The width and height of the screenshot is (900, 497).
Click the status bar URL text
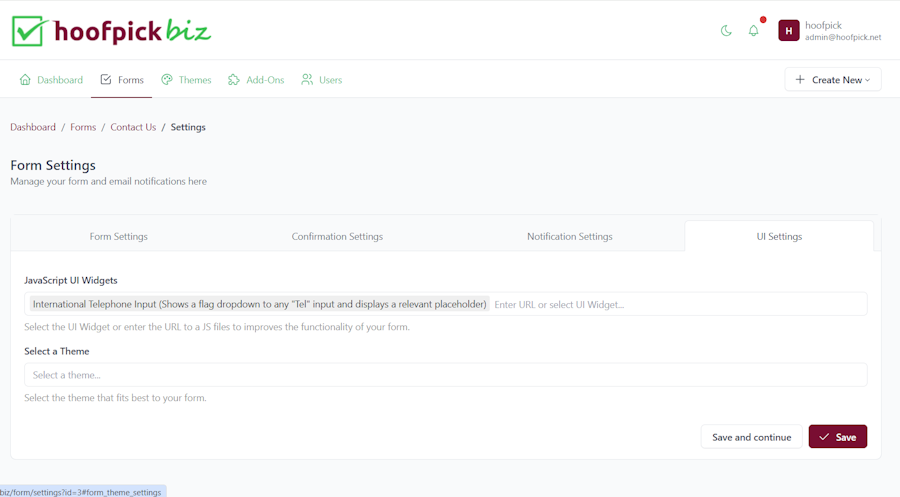point(81,492)
